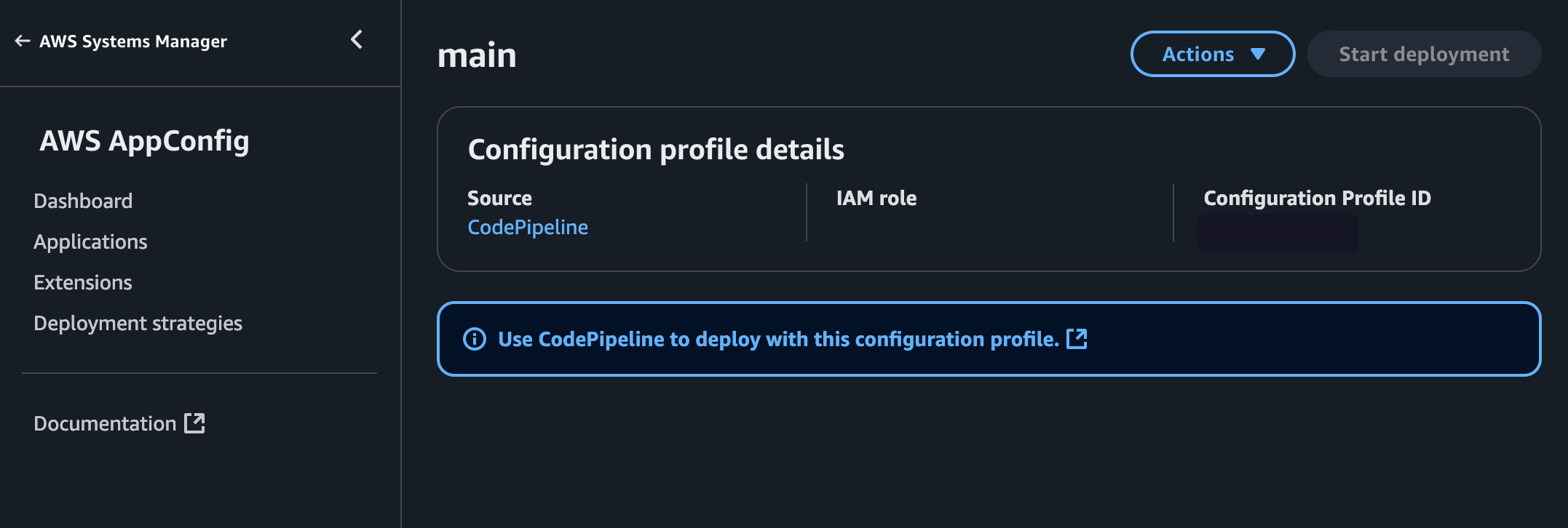Click the Start deployment button
Screen dimensions: 1568x528
1424,54
